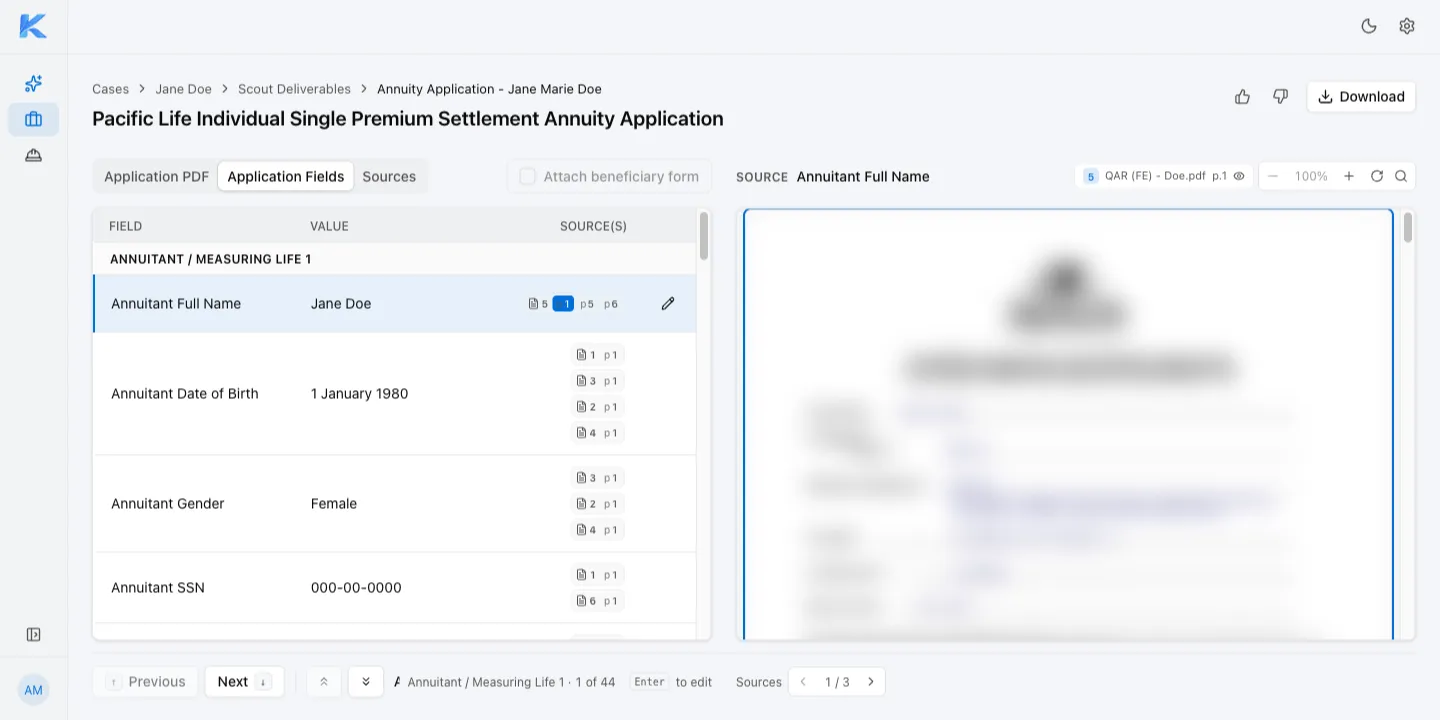Select the Annuitant SSN row
1440x720 pixels.
point(394,588)
